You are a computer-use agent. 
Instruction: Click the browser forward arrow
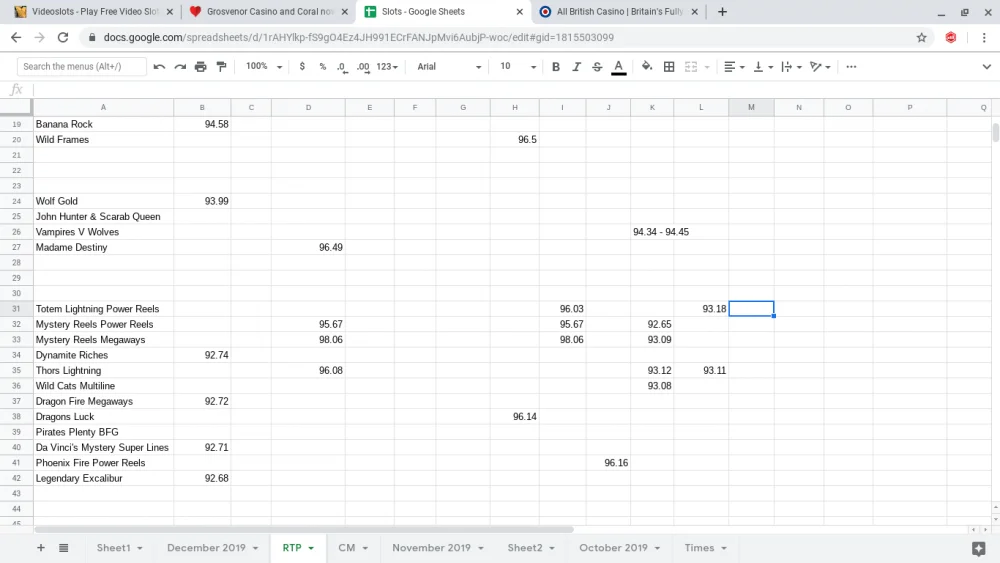(40, 38)
